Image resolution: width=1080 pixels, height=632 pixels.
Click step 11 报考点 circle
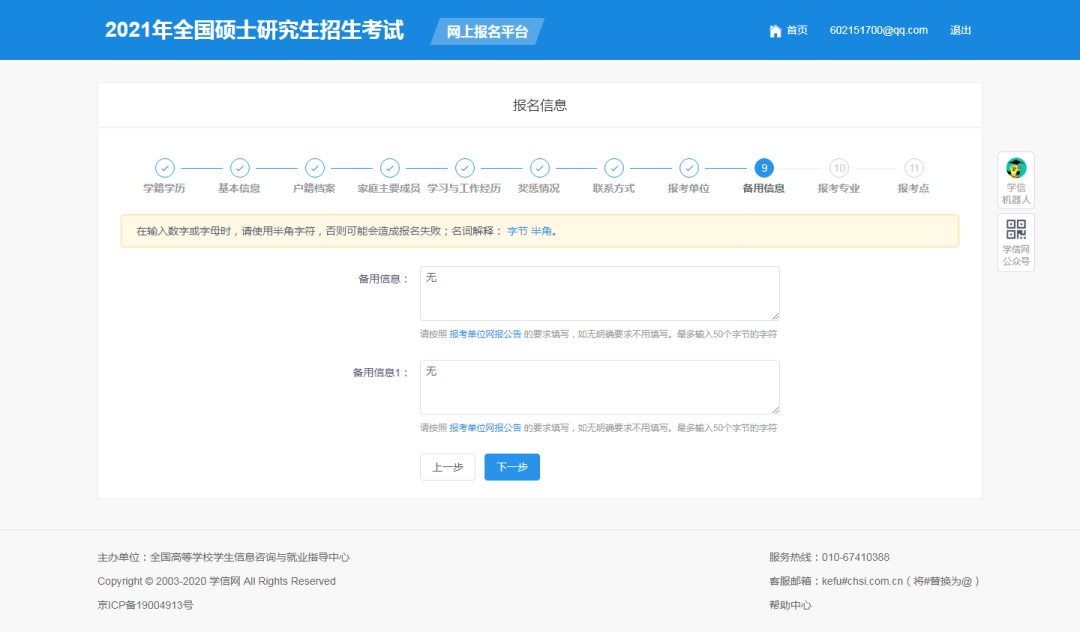[x=911, y=169]
